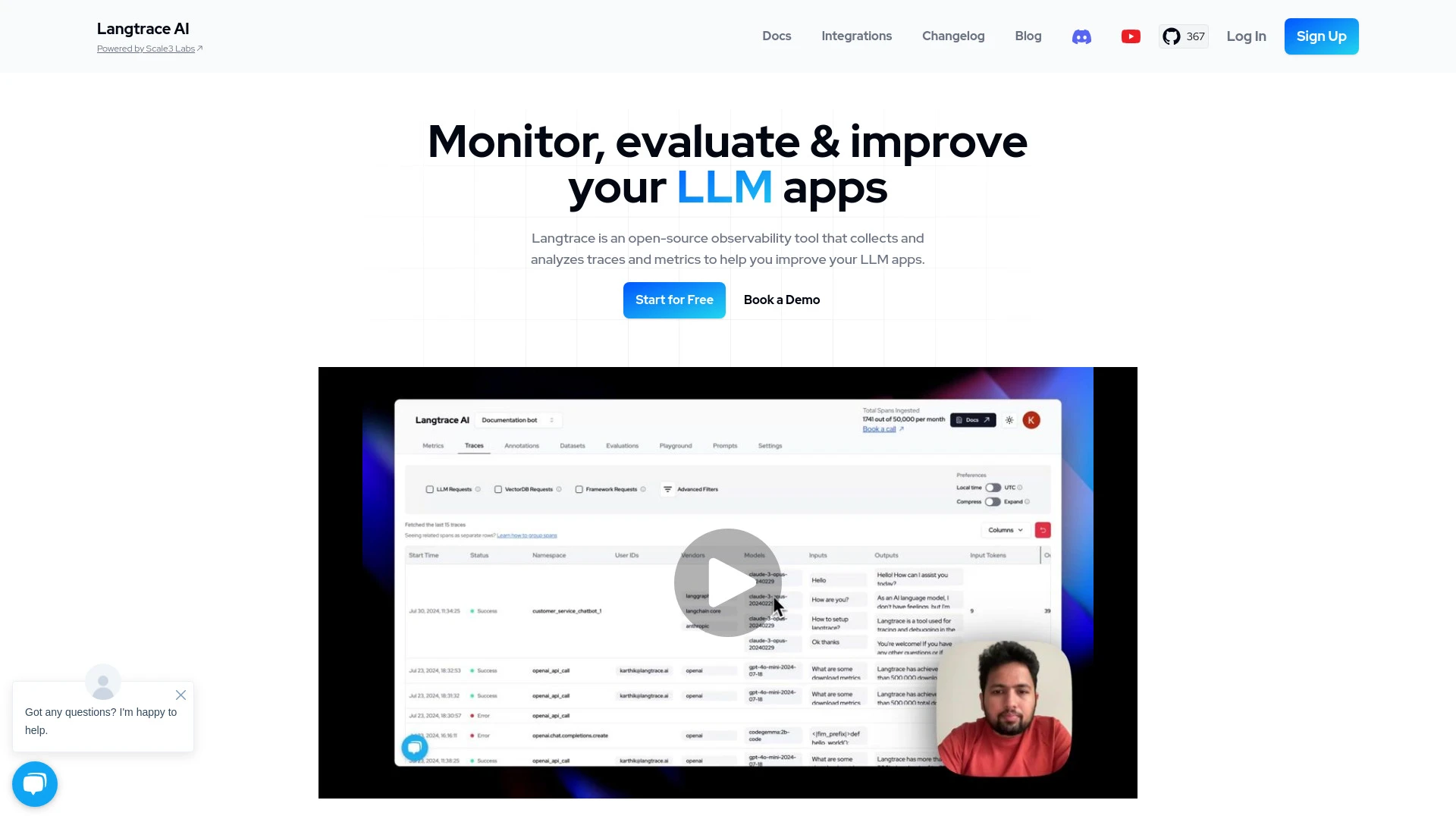Click the chatbot support icon
Image resolution: width=1456 pixels, height=819 pixels.
click(x=35, y=784)
